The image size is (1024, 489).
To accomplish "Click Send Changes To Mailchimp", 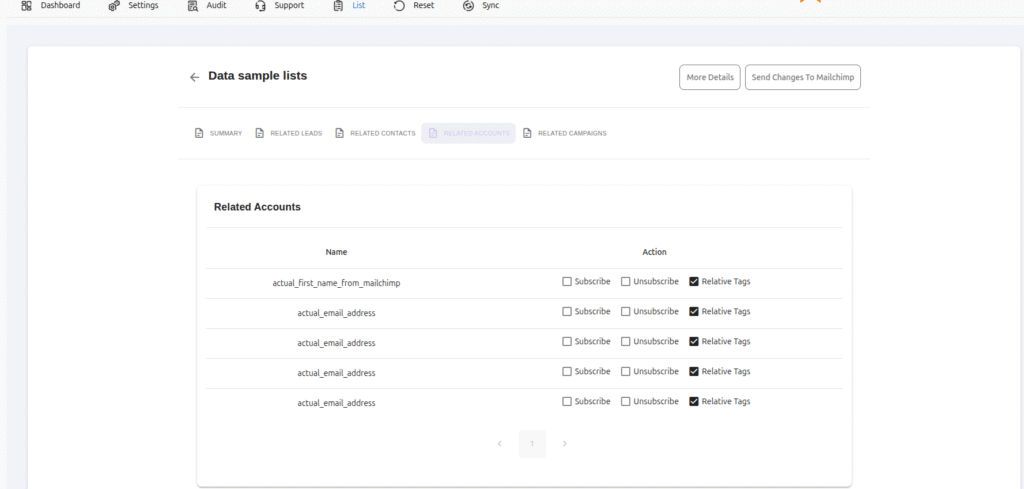I will pyautogui.click(x=803, y=77).
